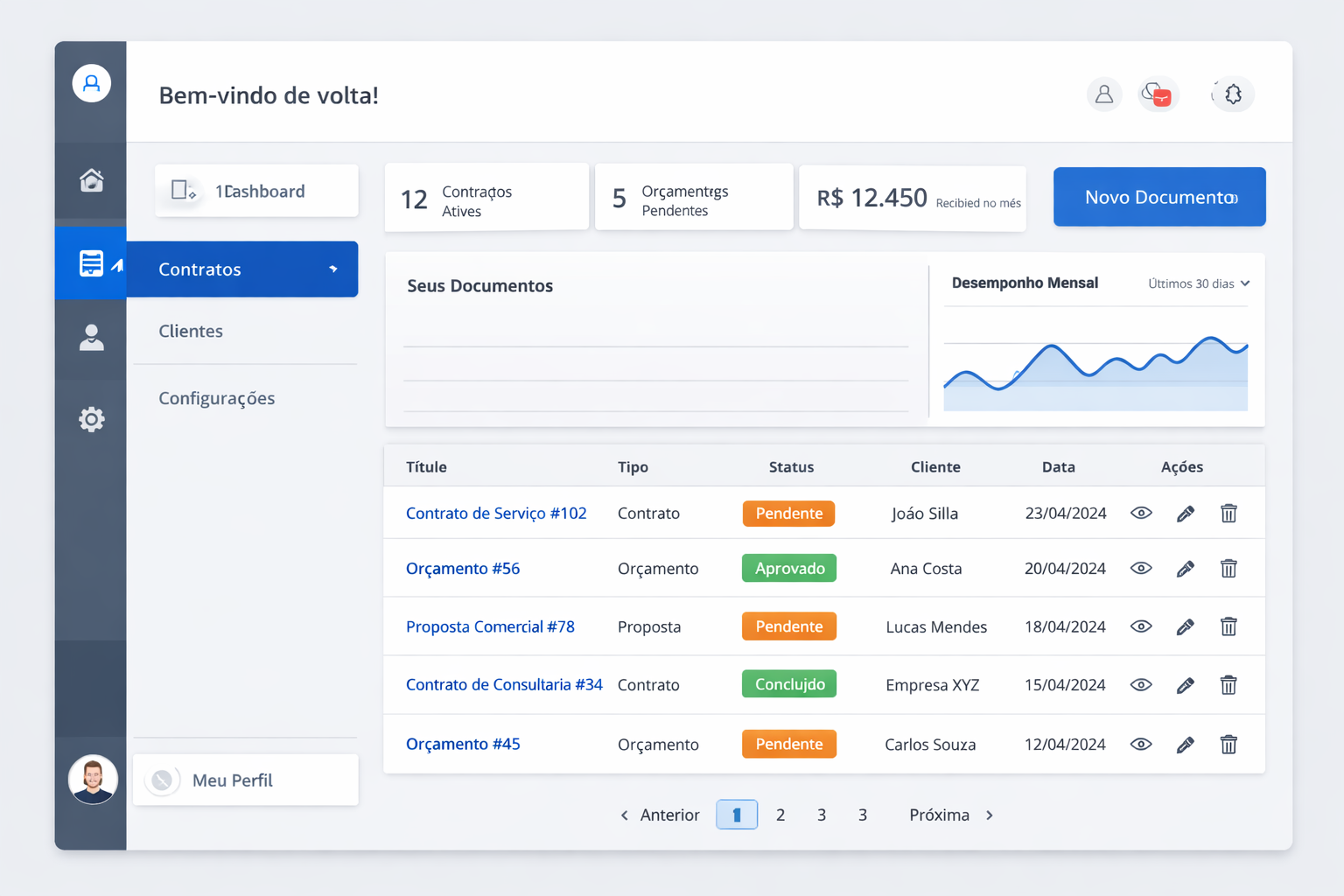Select the documents icon in sidebar
1344x896 pixels.
(x=91, y=262)
